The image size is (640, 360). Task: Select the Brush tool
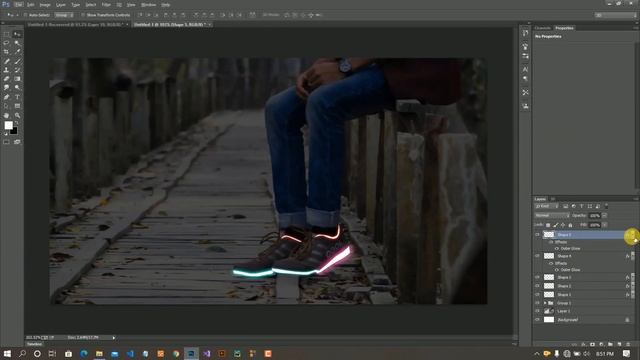17,61
